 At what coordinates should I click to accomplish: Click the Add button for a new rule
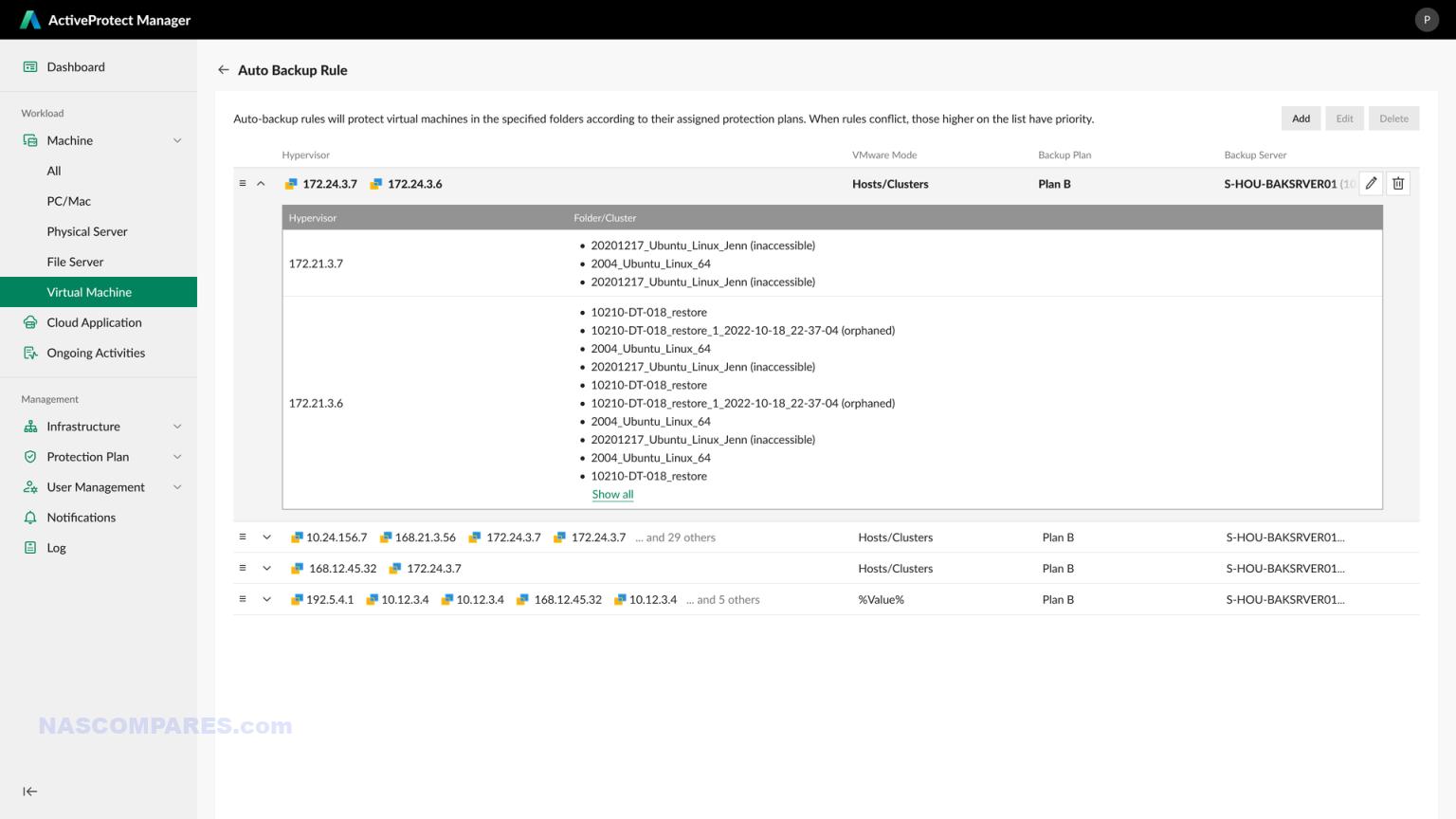[x=1301, y=118]
